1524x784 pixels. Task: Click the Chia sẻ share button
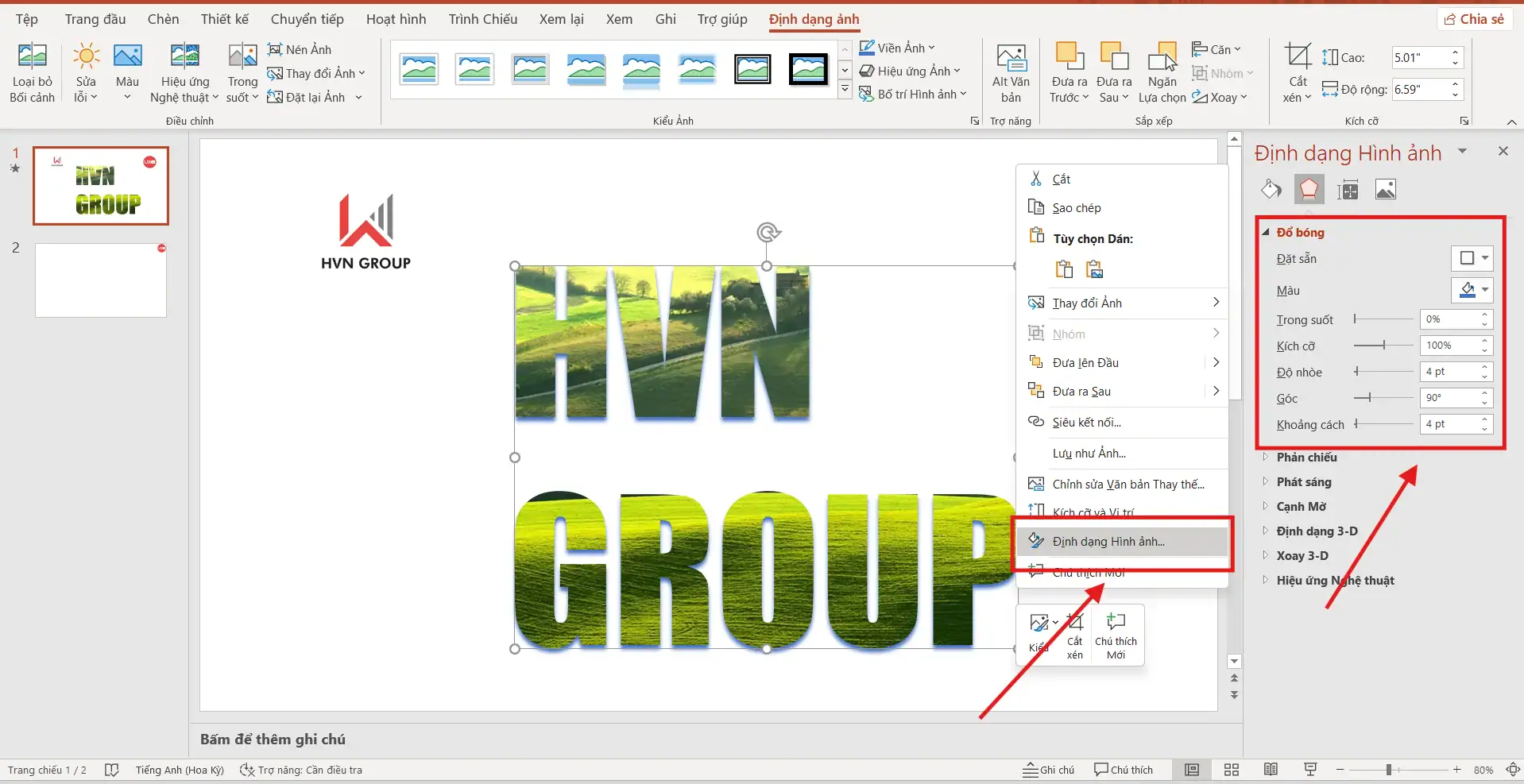pos(1474,19)
